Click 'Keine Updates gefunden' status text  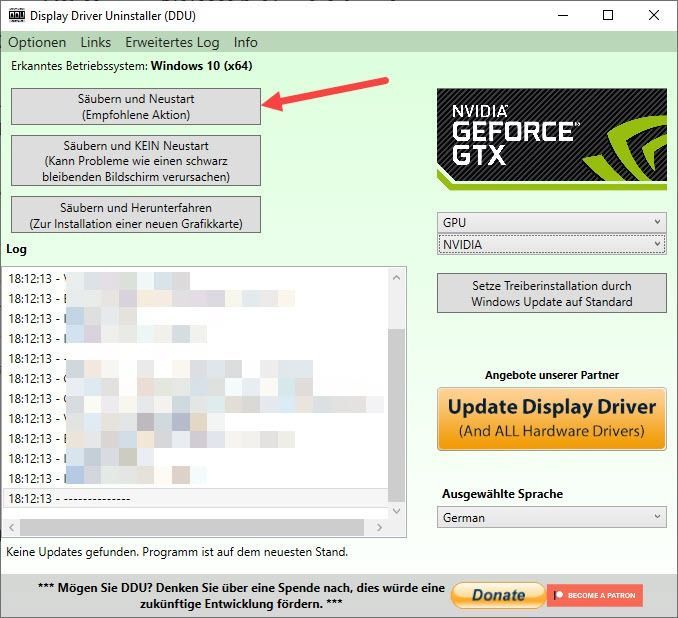177,552
